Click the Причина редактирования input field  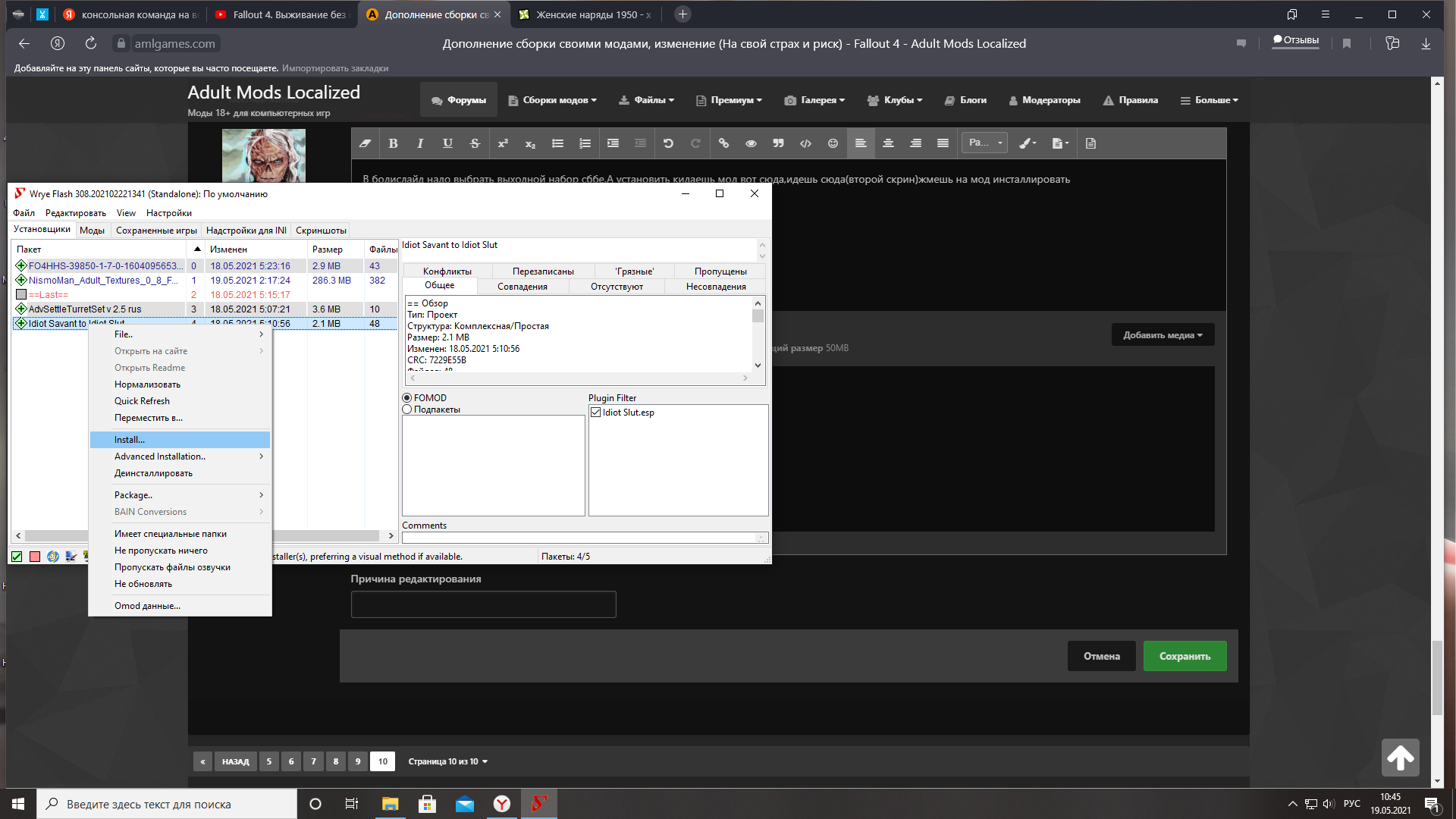[483, 604]
